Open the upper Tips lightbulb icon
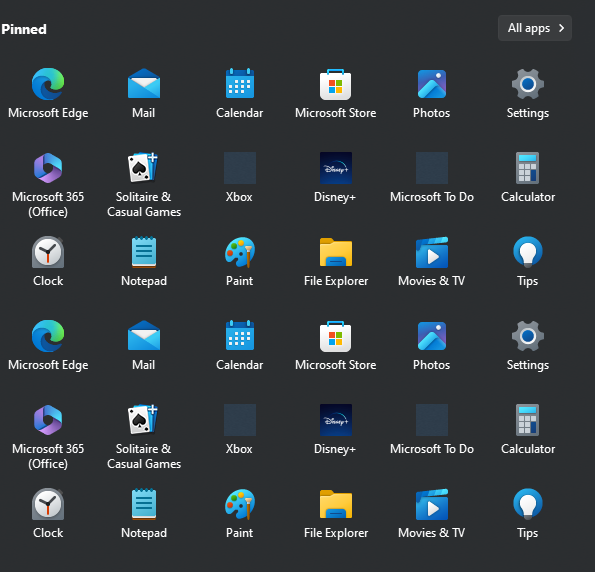595x572 pixels. pos(528,251)
